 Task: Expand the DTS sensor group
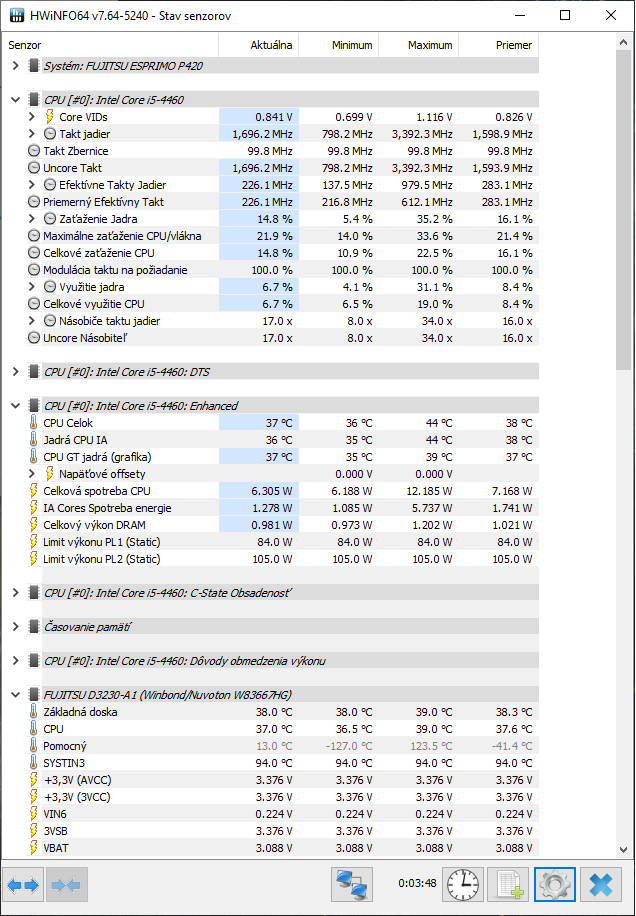(x=16, y=372)
